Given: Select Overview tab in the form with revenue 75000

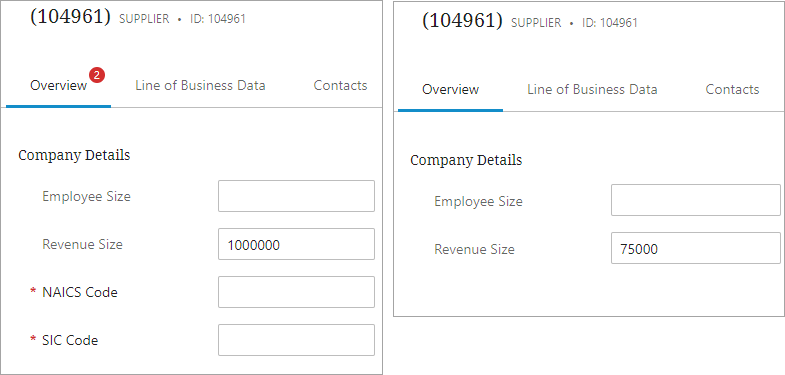Looking at the screenshot, I should coord(451,90).
